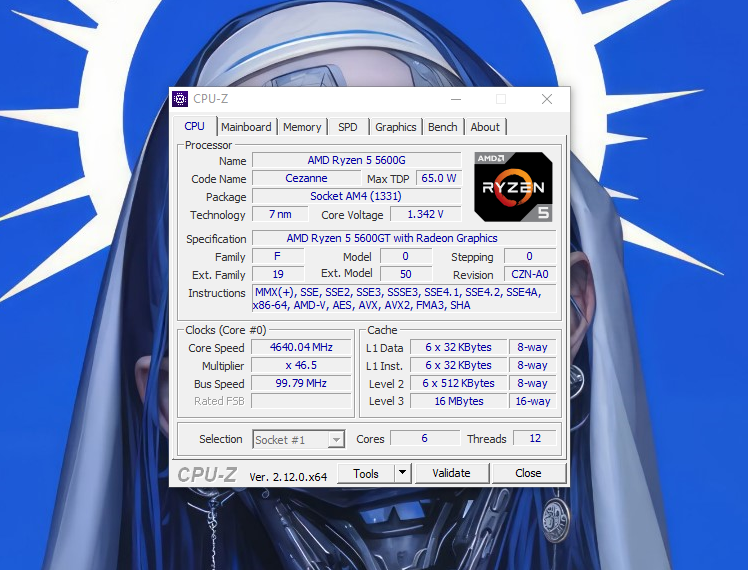Click the version text Ver. 2.12.0.x64
Viewport: 748px width, 570px height.
288,477
